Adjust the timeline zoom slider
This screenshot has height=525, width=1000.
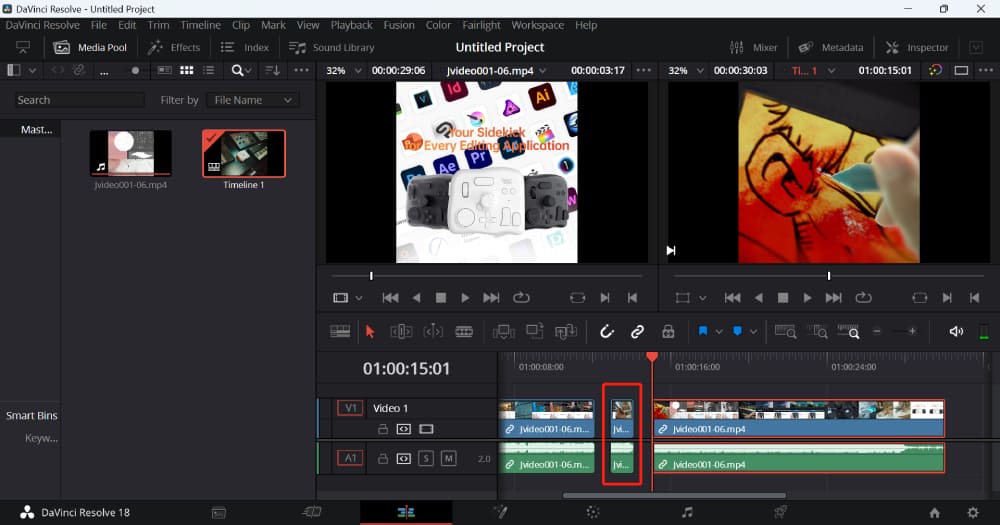click(x=895, y=332)
